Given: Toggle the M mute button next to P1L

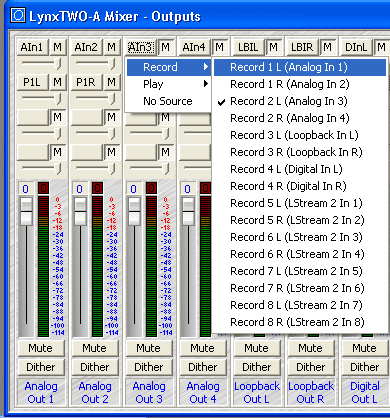Looking at the screenshot, I should [58, 82].
